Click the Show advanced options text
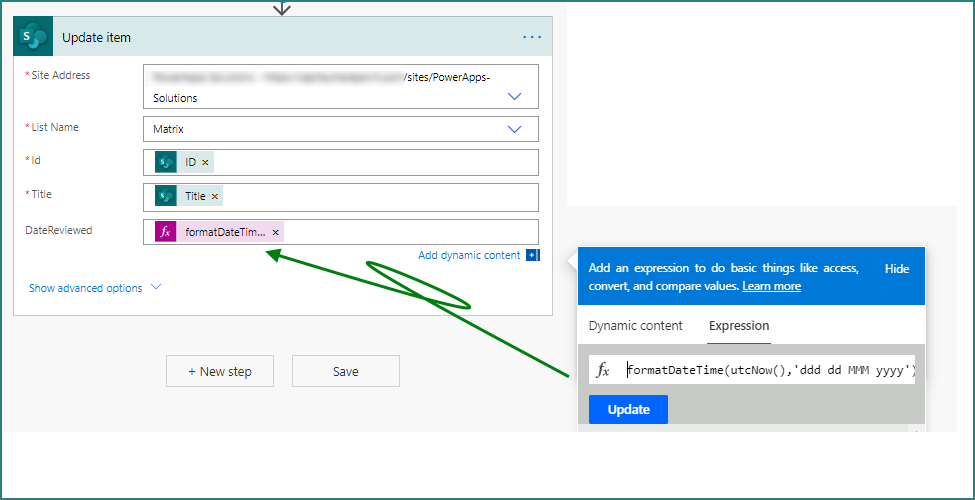The height and width of the screenshot is (500, 975). 86,288
